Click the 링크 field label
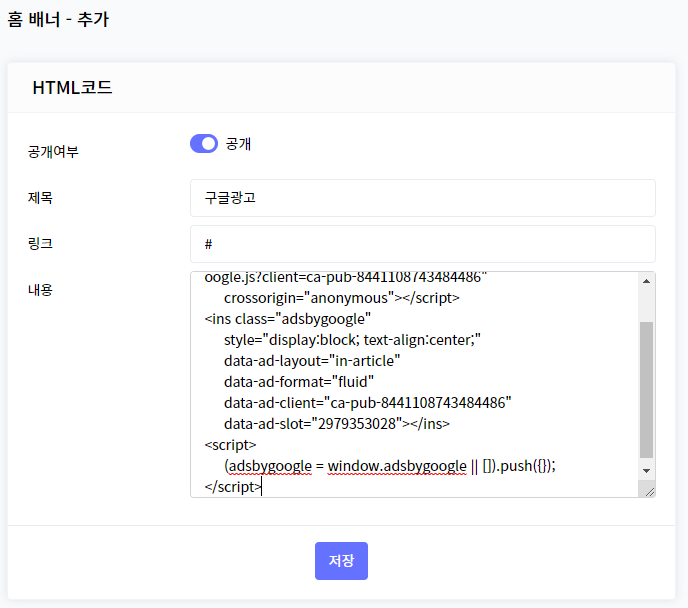 click(x=40, y=243)
